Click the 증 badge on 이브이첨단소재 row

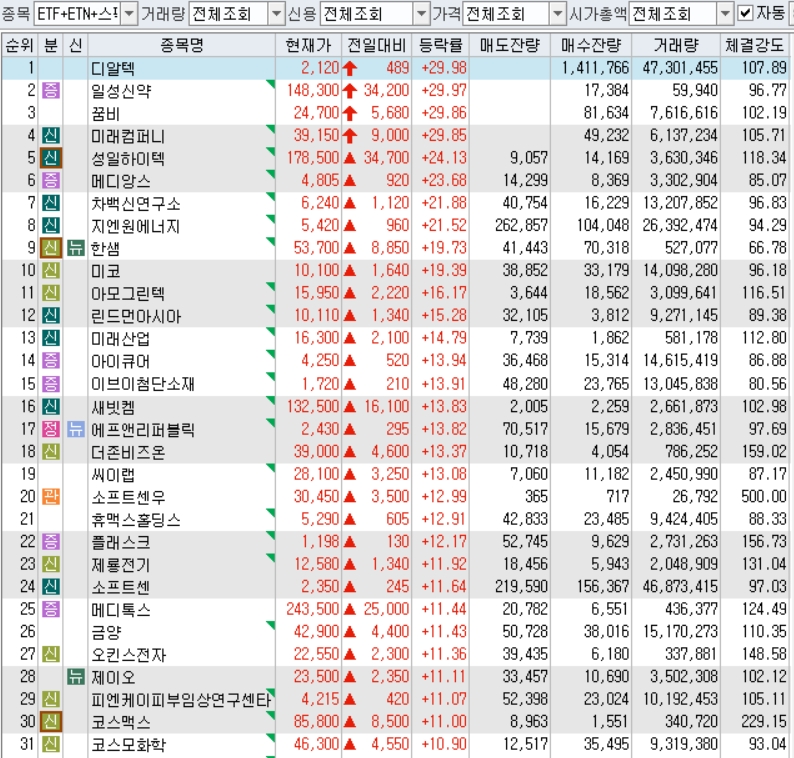pos(51,383)
